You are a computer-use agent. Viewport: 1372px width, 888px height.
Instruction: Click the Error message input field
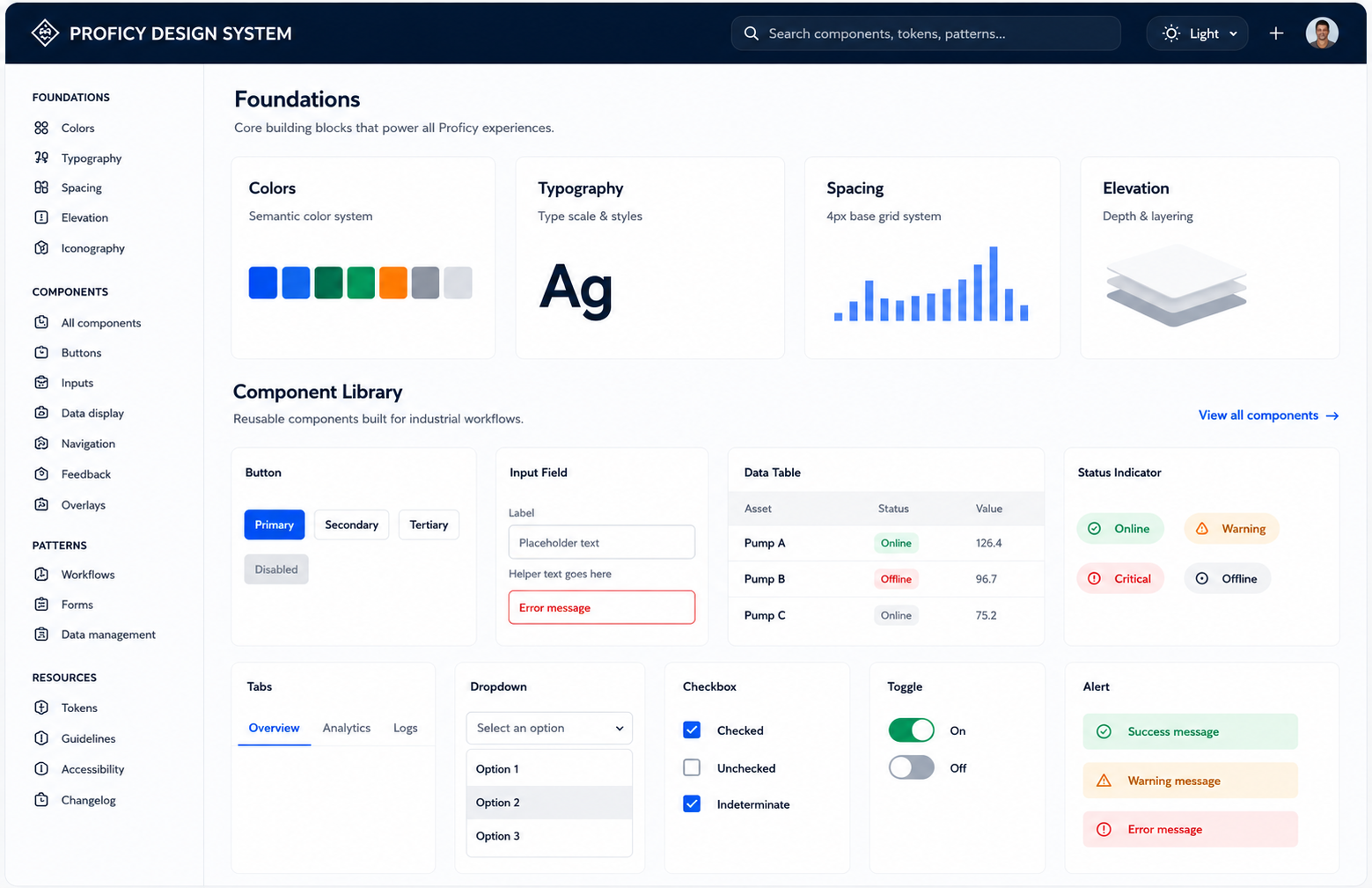[x=602, y=607]
